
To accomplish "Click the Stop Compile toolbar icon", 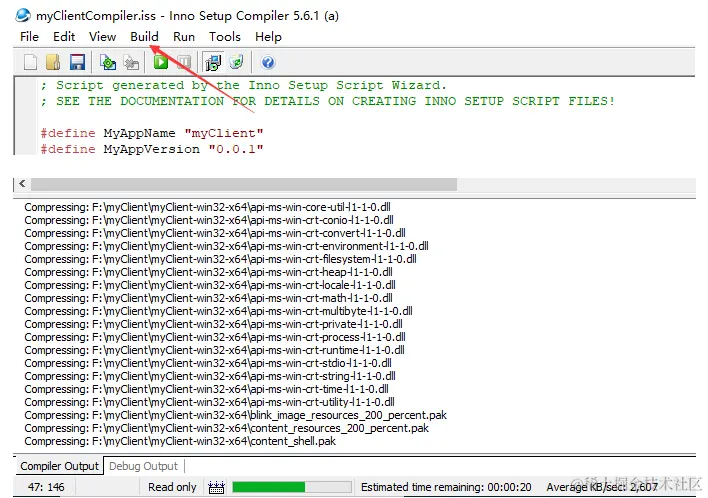I will 131,62.
